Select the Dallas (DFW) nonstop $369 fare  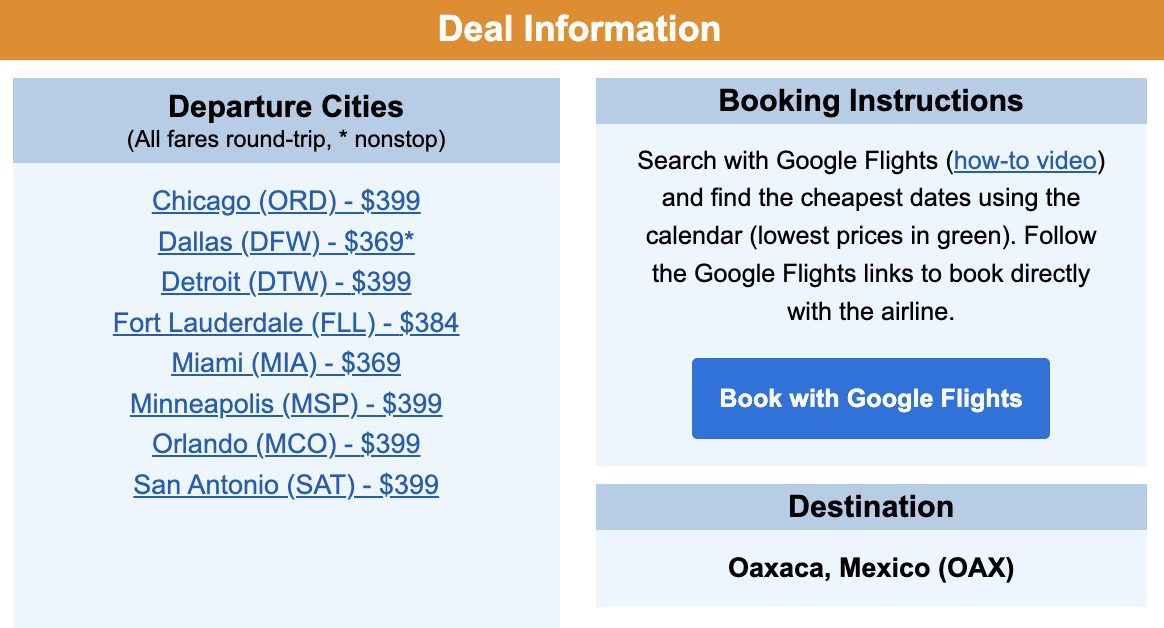pos(286,242)
